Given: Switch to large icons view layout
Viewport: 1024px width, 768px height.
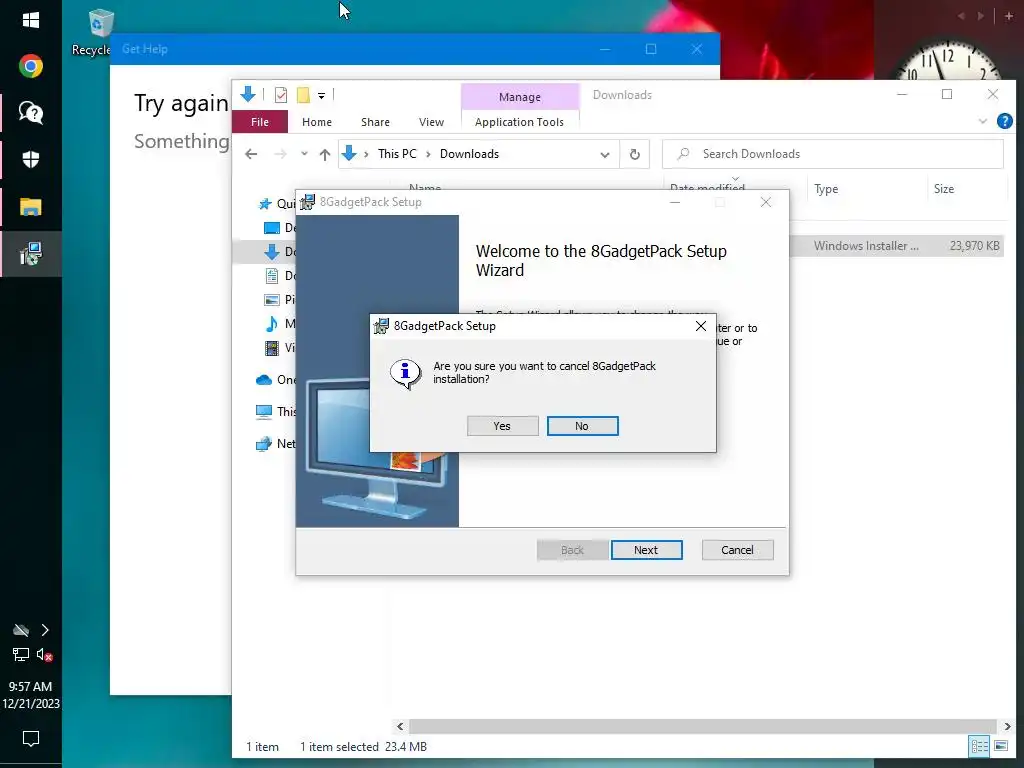Looking at the screenshot, I should point(1000,746).
